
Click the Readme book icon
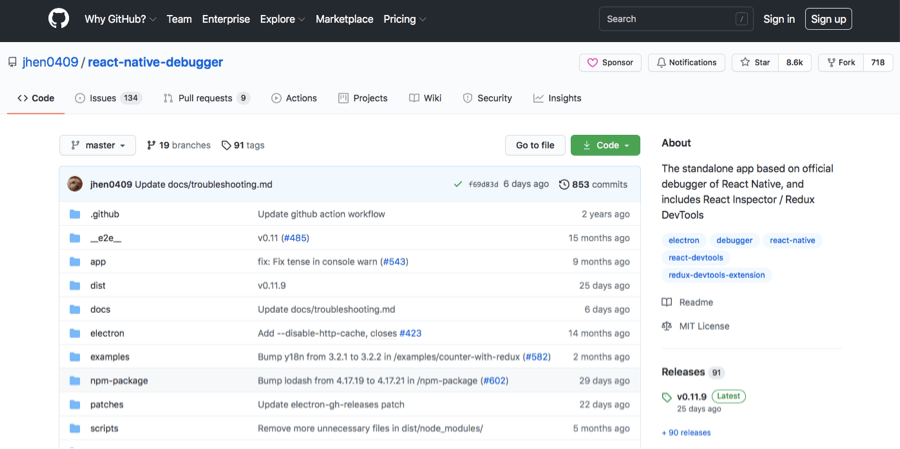pos(666,302)
